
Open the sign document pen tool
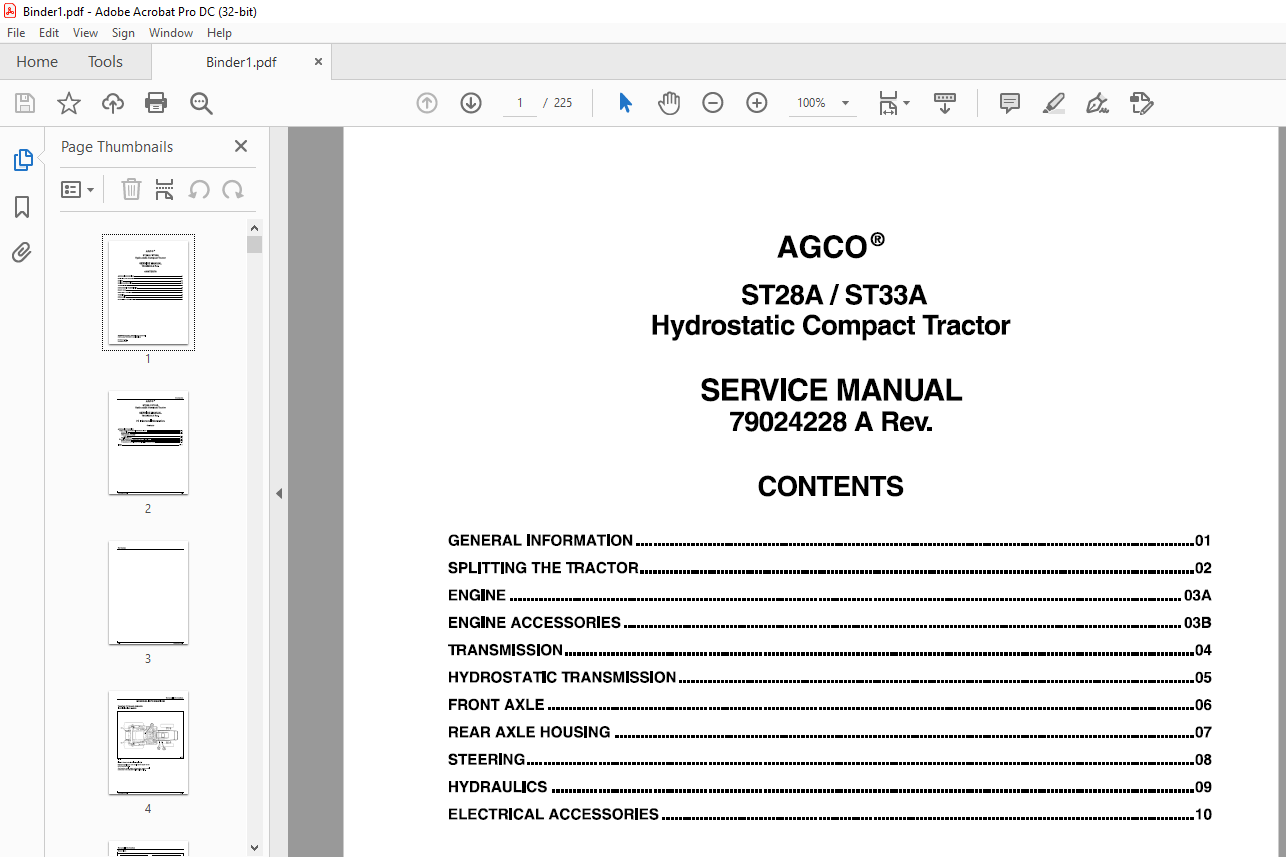(x=1097, y=103)
